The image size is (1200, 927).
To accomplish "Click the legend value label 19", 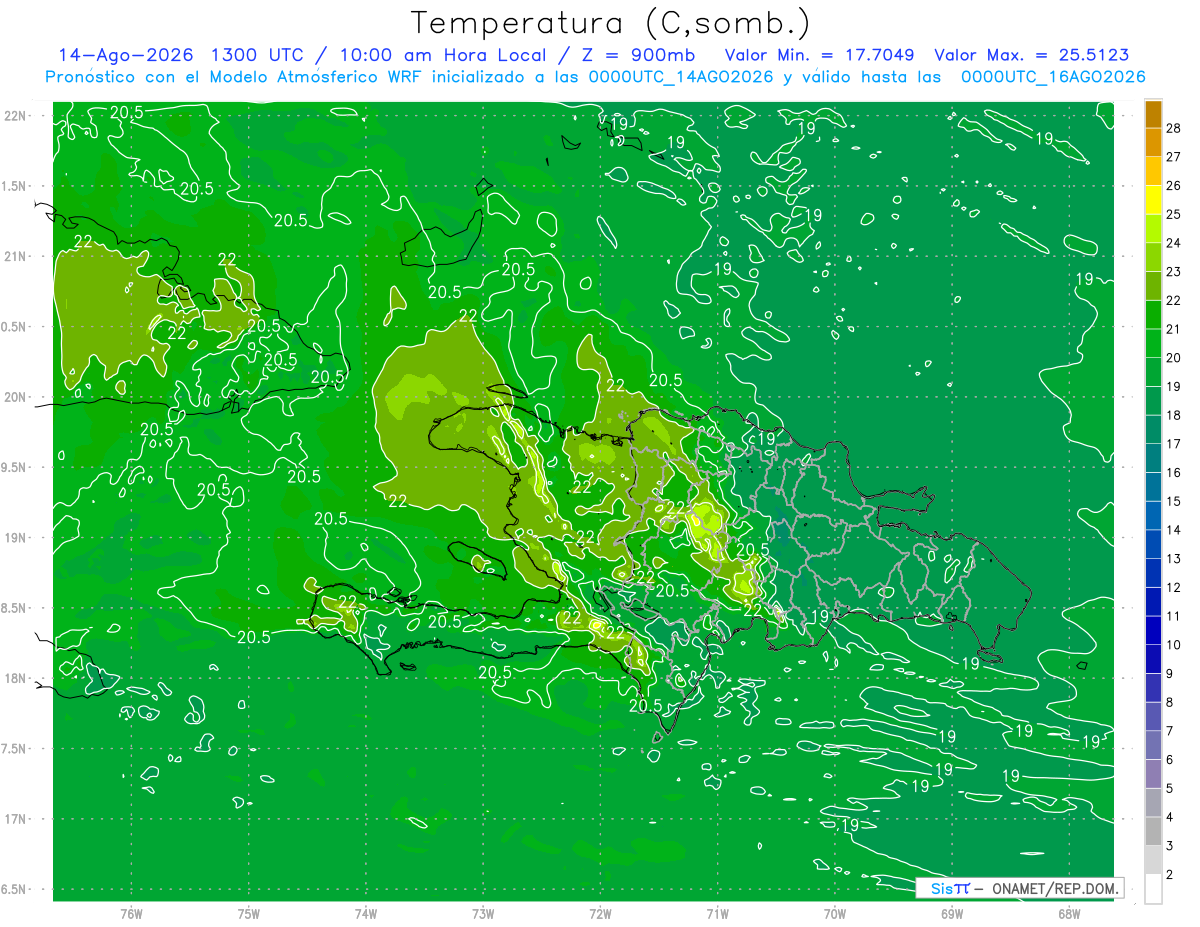I will pos(1174,386).
